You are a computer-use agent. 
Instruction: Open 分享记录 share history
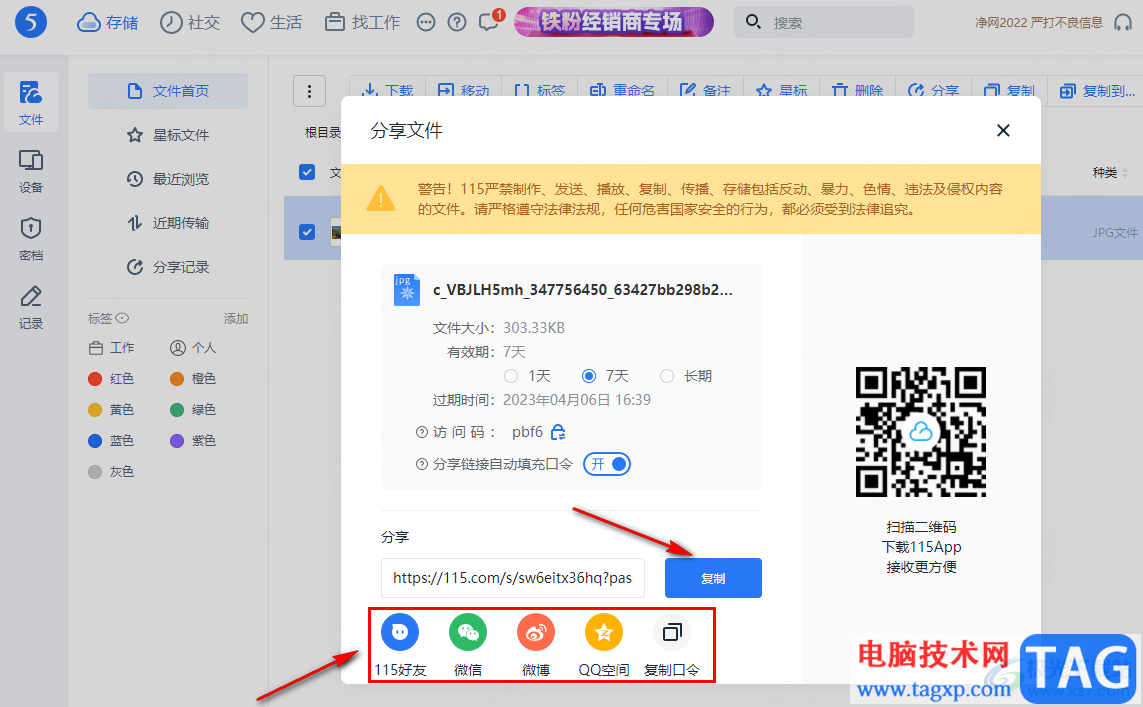[168, 267]
